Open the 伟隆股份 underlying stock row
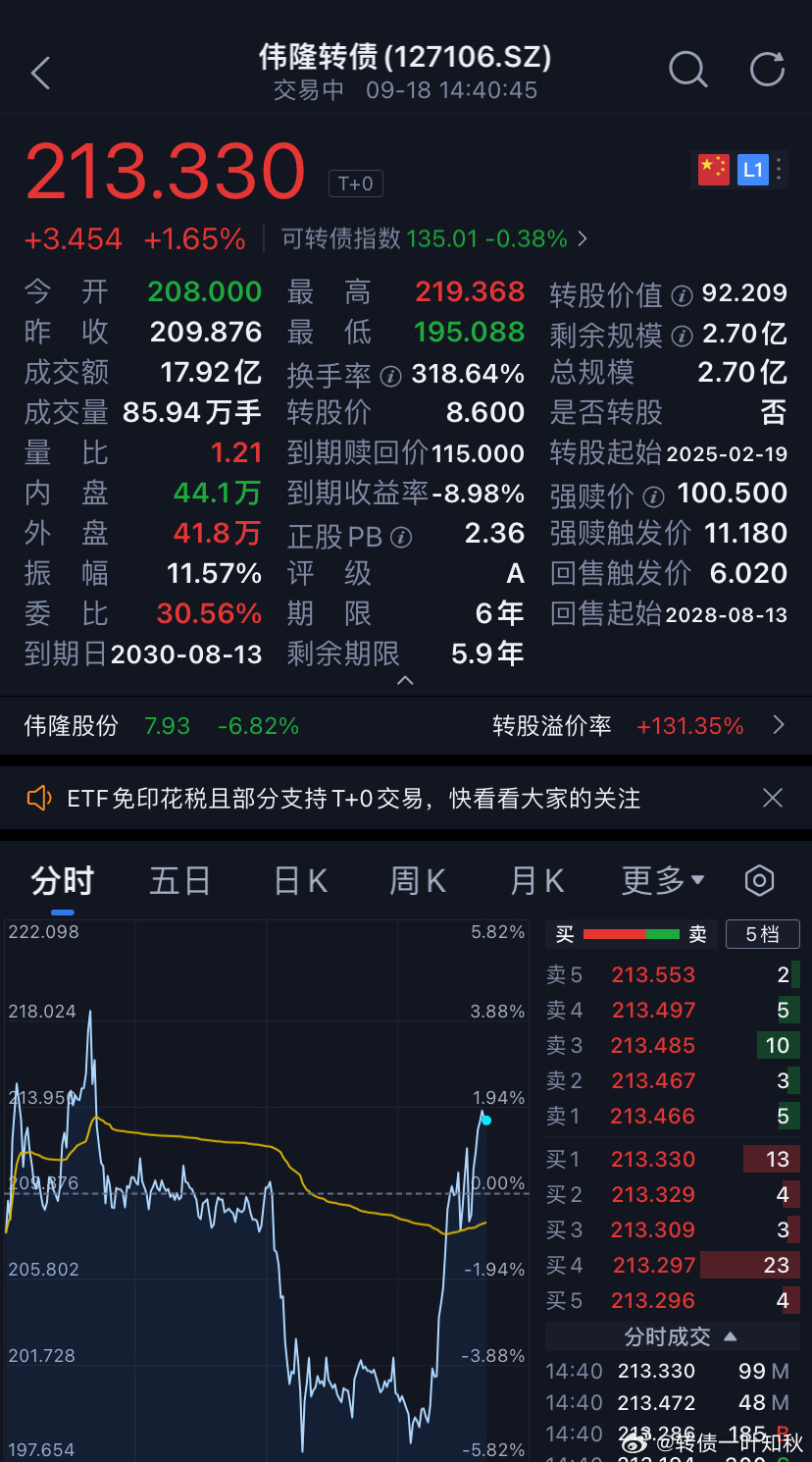Screen dimensions: 812x1462 (161, 726)
